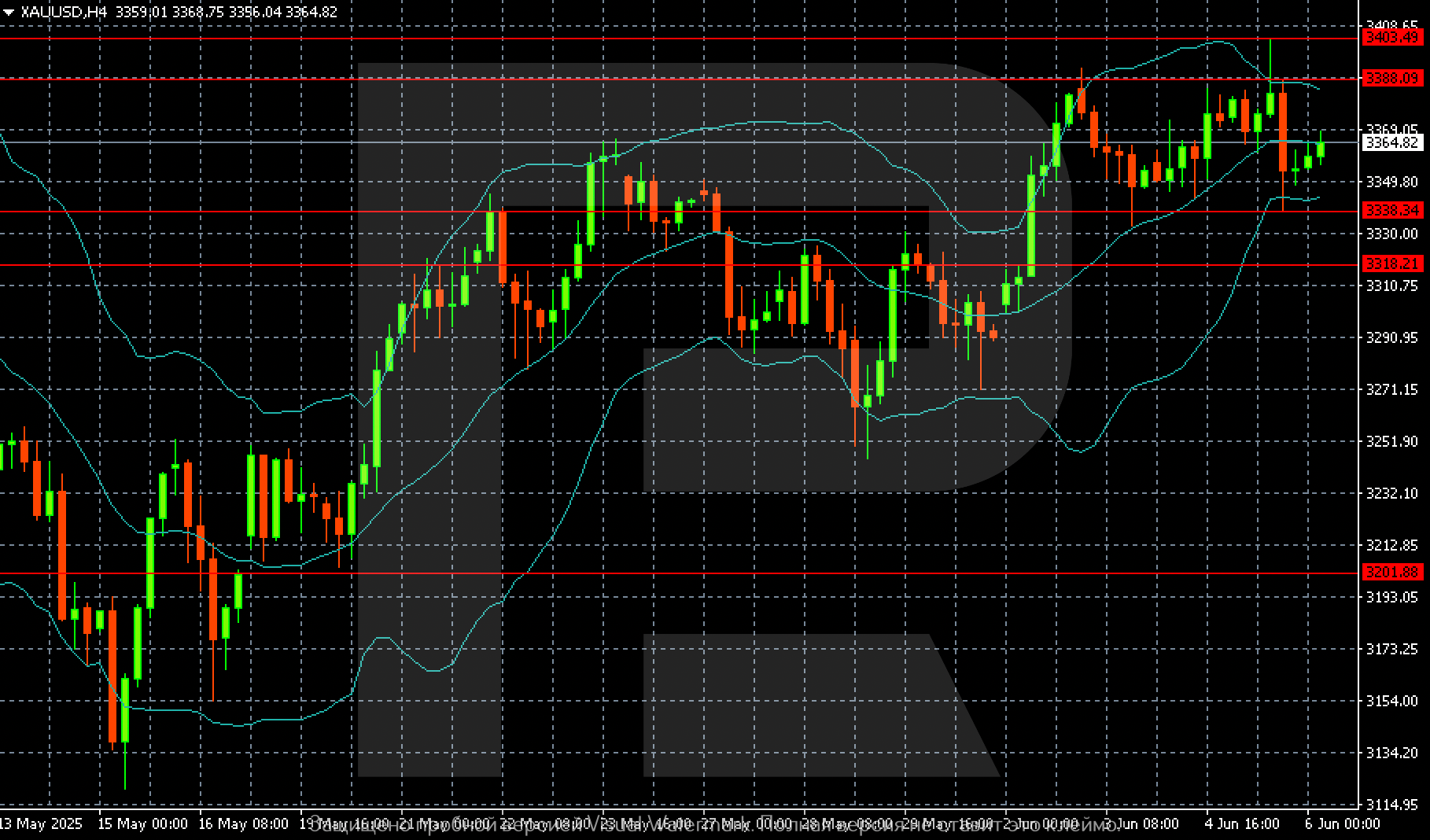The image size is (1430, 840).
Task: Click the 3290.95 price scale value
Action: coord(1392,337)
